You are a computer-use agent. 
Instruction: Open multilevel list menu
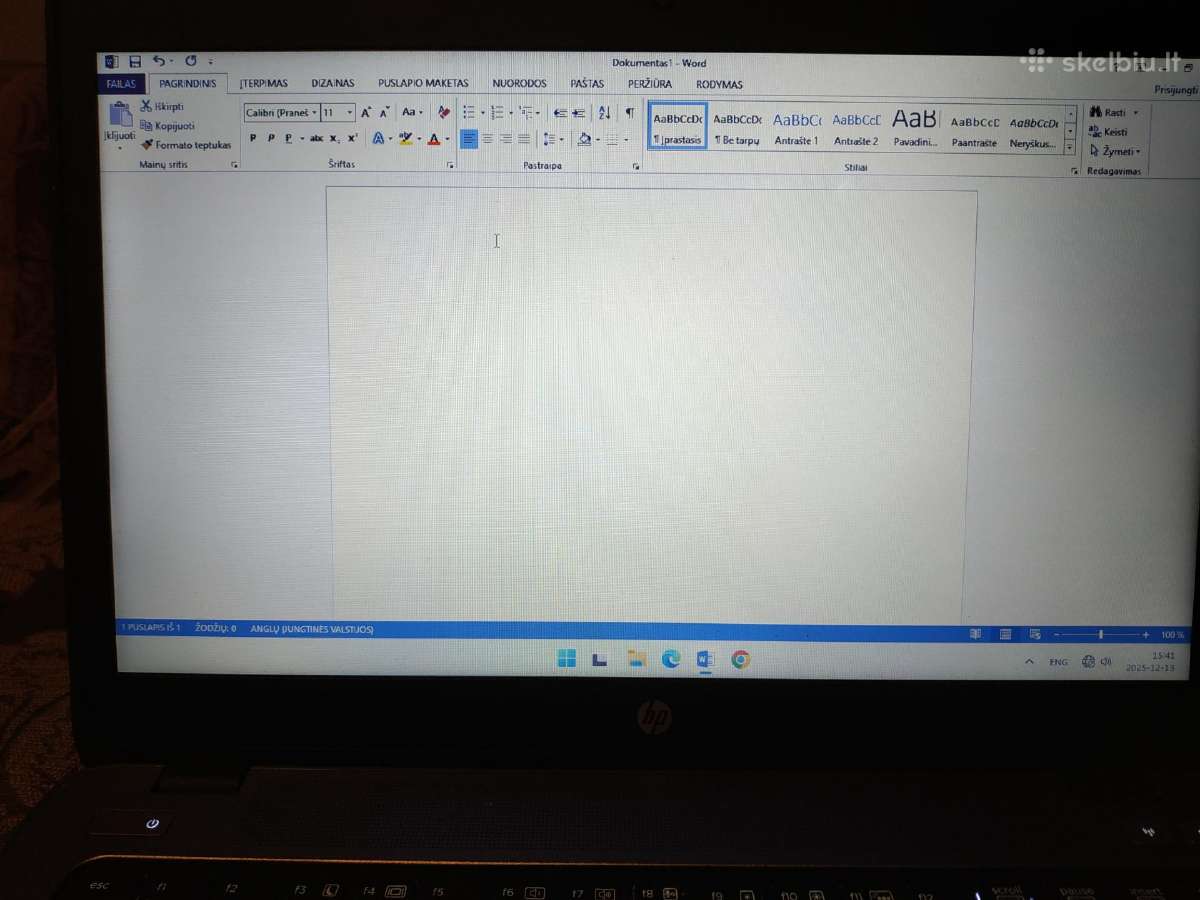tap(526, 113)
